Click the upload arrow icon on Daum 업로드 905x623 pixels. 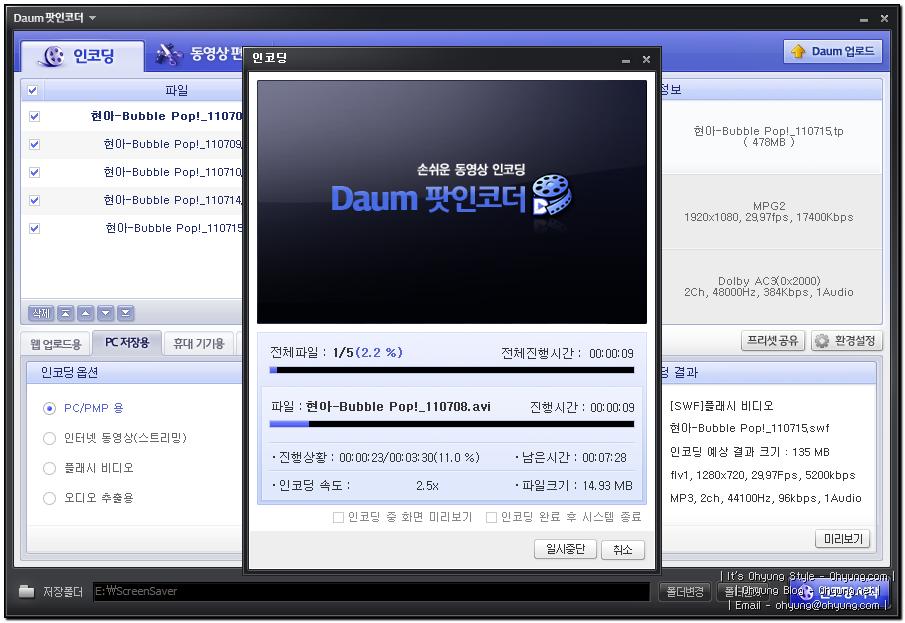[798, 51]
